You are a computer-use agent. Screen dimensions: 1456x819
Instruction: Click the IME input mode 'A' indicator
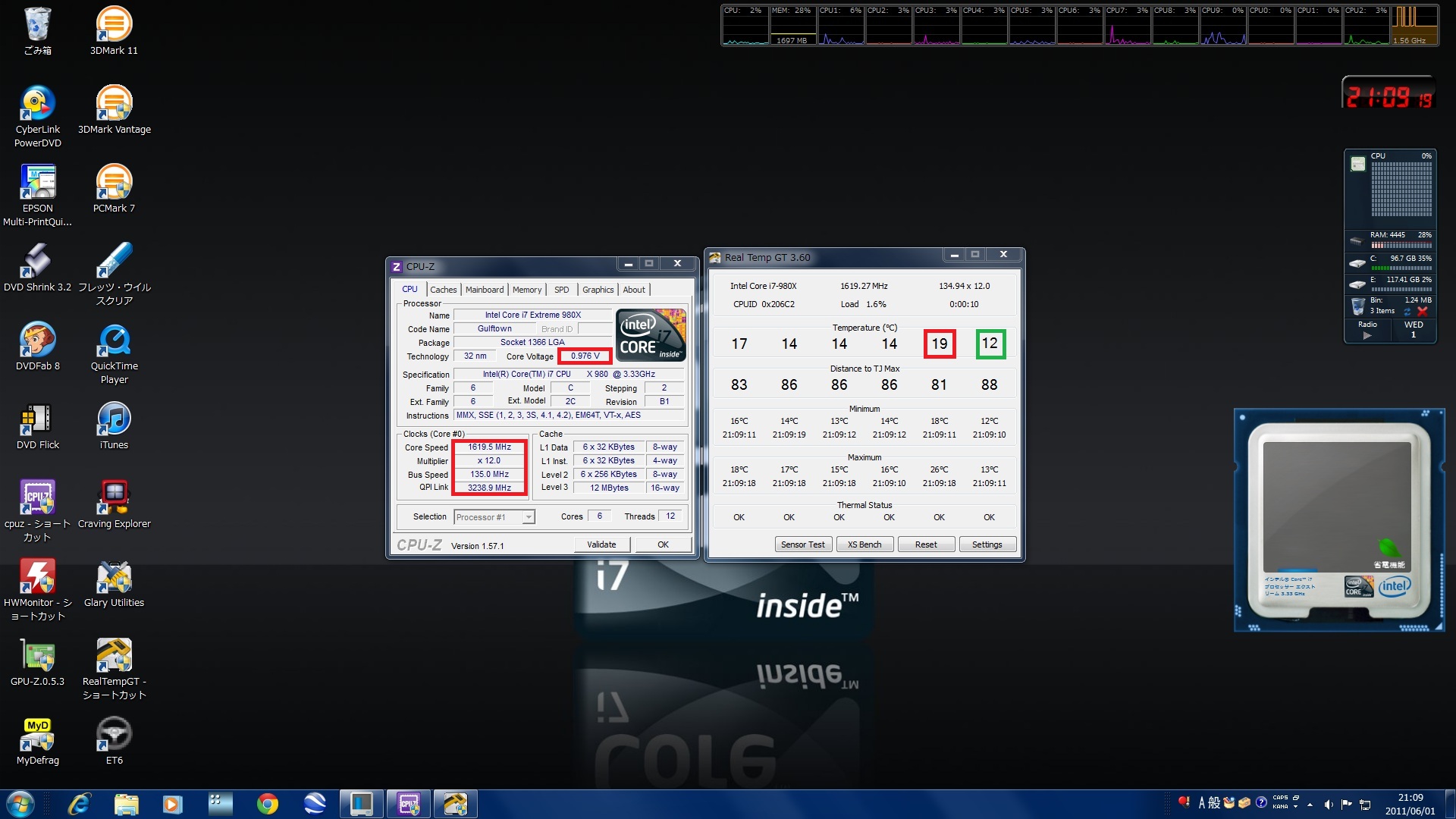pos(1202,802)
